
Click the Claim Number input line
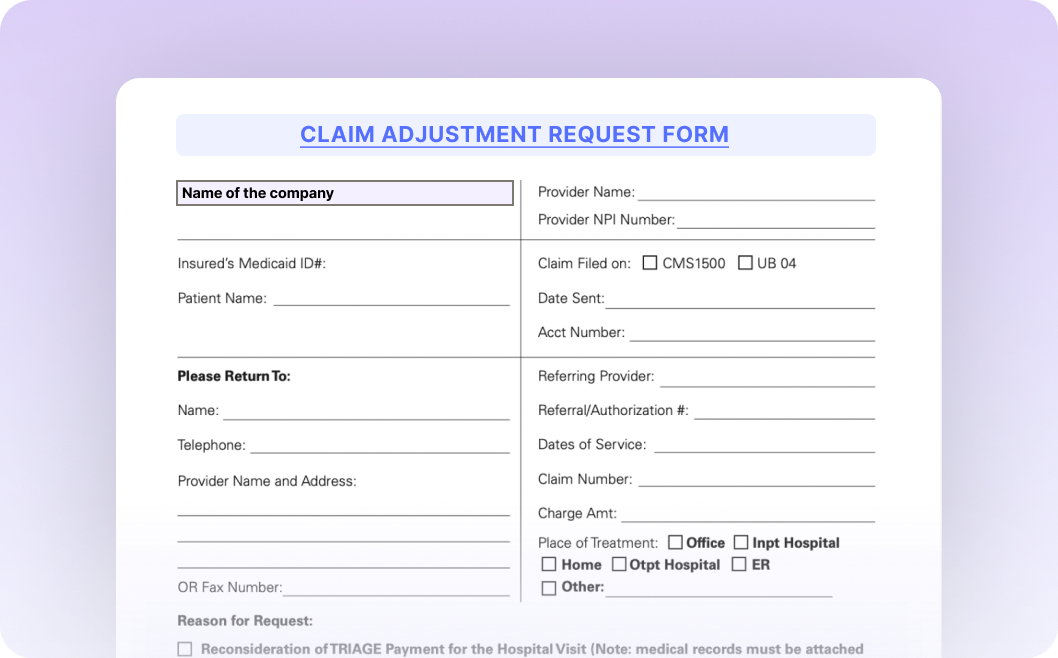756,479
